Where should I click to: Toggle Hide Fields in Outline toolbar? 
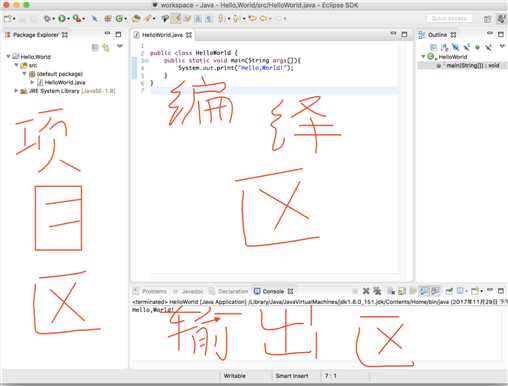coord(455,47)
